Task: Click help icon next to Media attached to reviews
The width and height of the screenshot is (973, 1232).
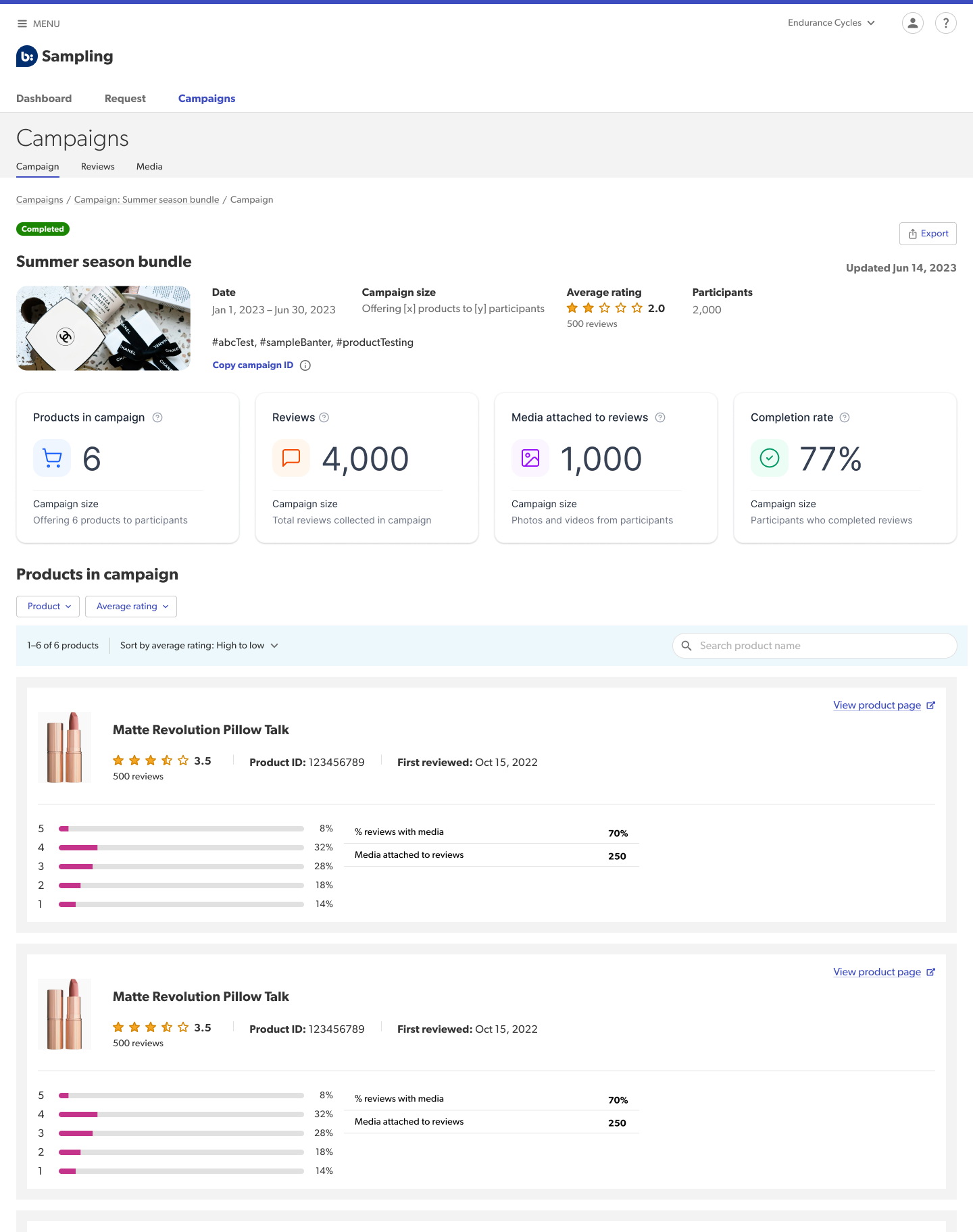Action: [661, 417]
